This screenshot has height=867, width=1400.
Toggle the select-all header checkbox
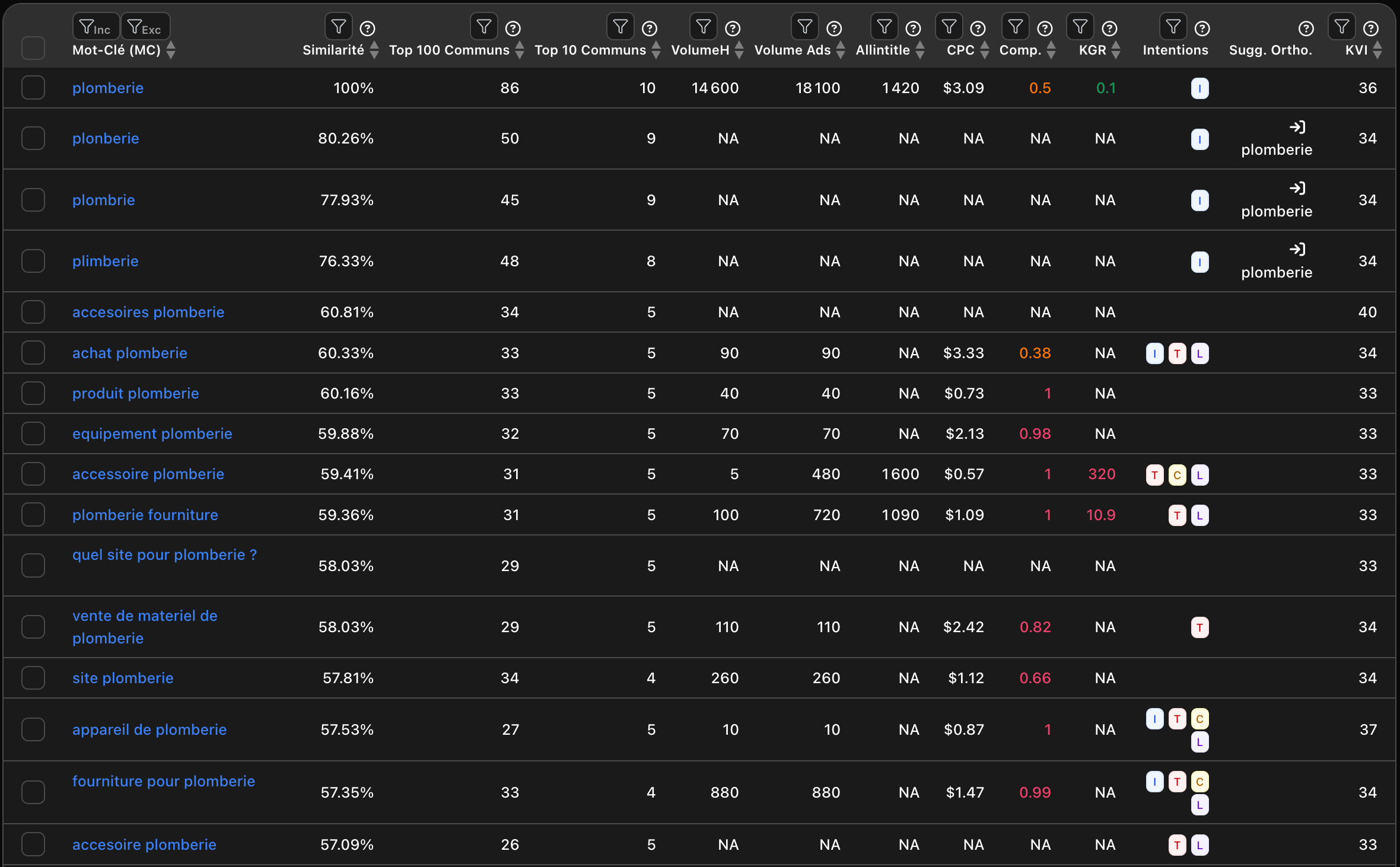tap(33, 48)
